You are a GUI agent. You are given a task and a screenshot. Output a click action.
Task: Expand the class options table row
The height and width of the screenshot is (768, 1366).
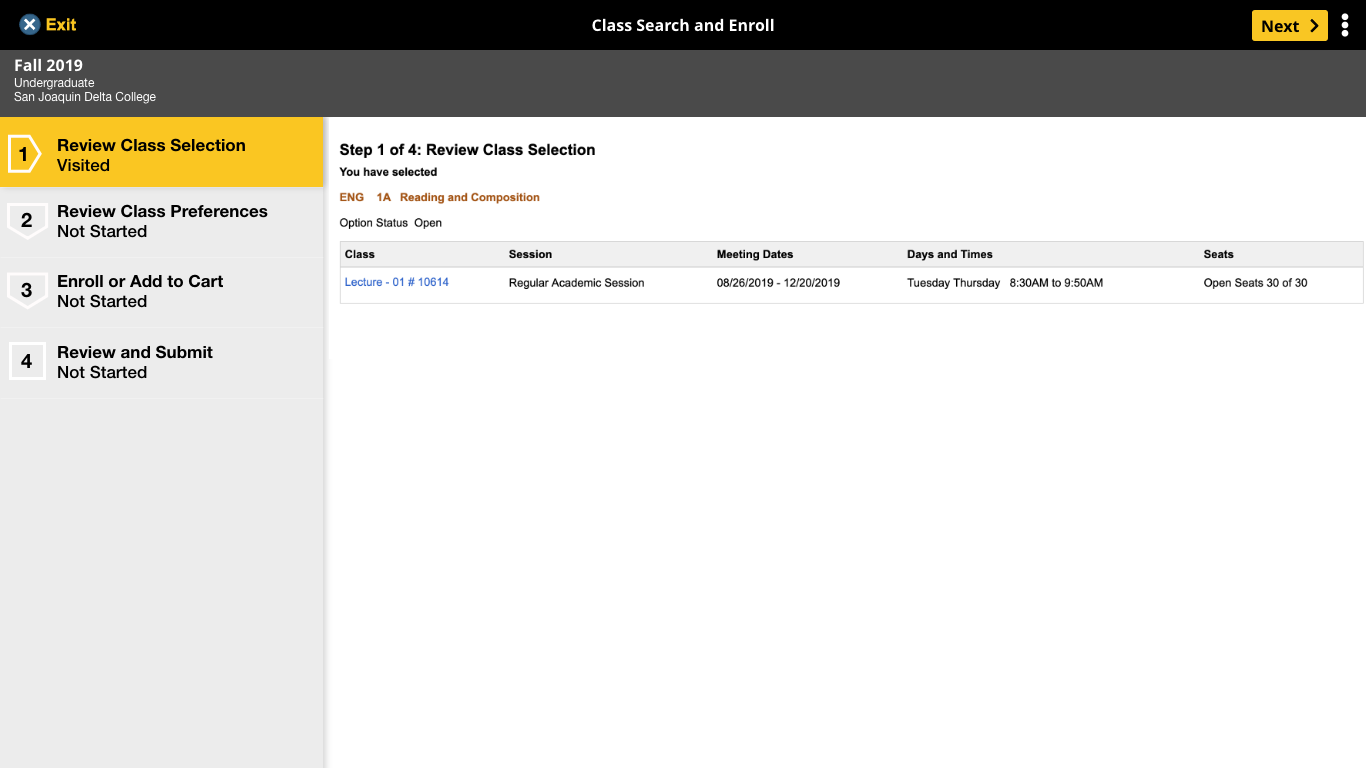point(850,283)
